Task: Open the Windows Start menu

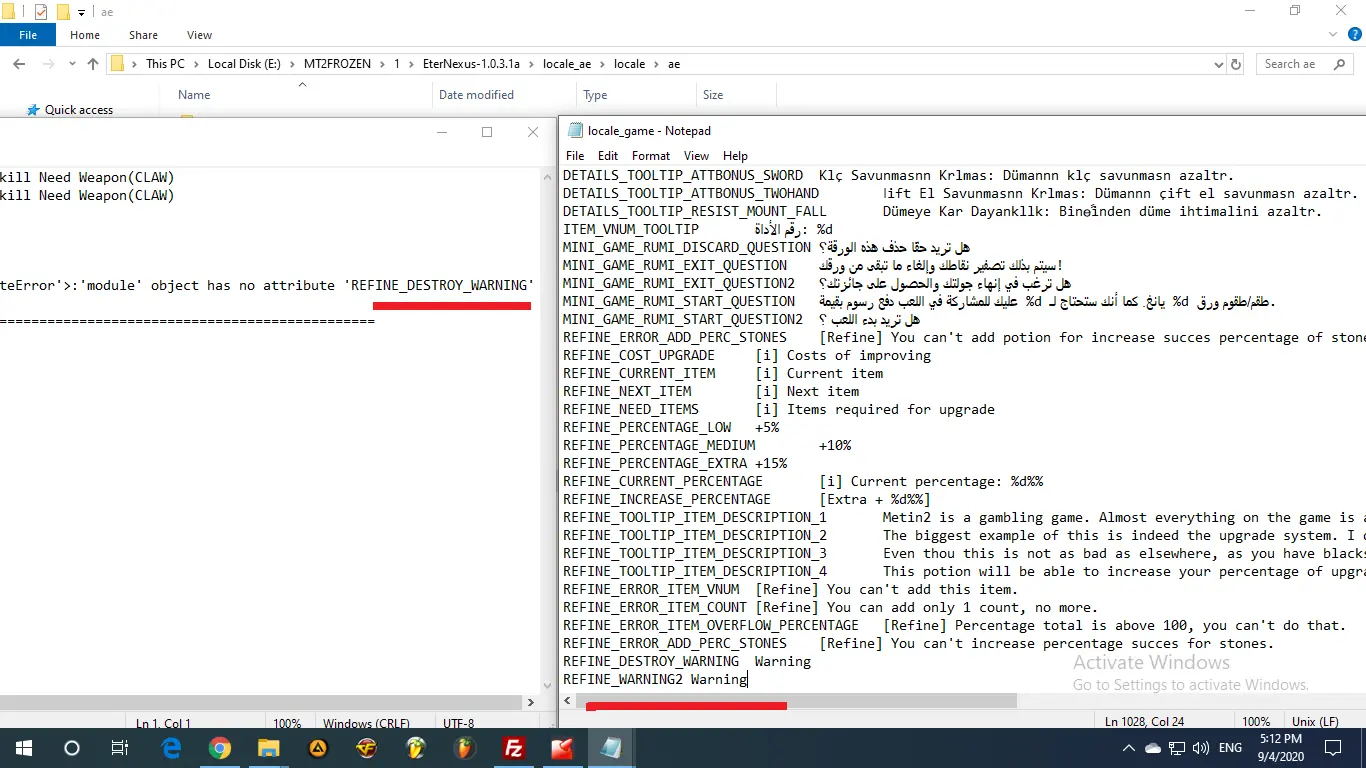Action: tap(23, 748)
